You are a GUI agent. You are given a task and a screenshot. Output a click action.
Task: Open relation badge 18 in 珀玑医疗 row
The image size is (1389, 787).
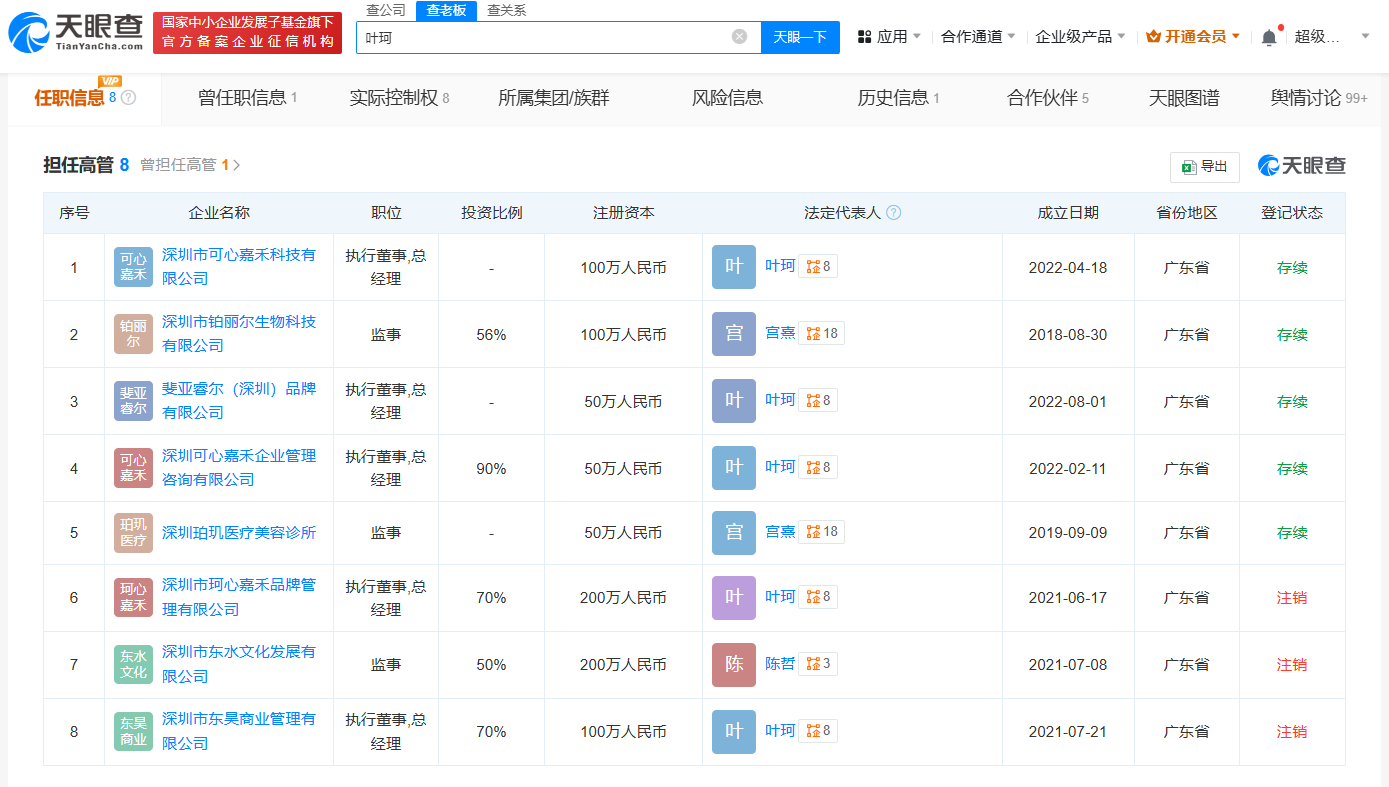point(822,532)
